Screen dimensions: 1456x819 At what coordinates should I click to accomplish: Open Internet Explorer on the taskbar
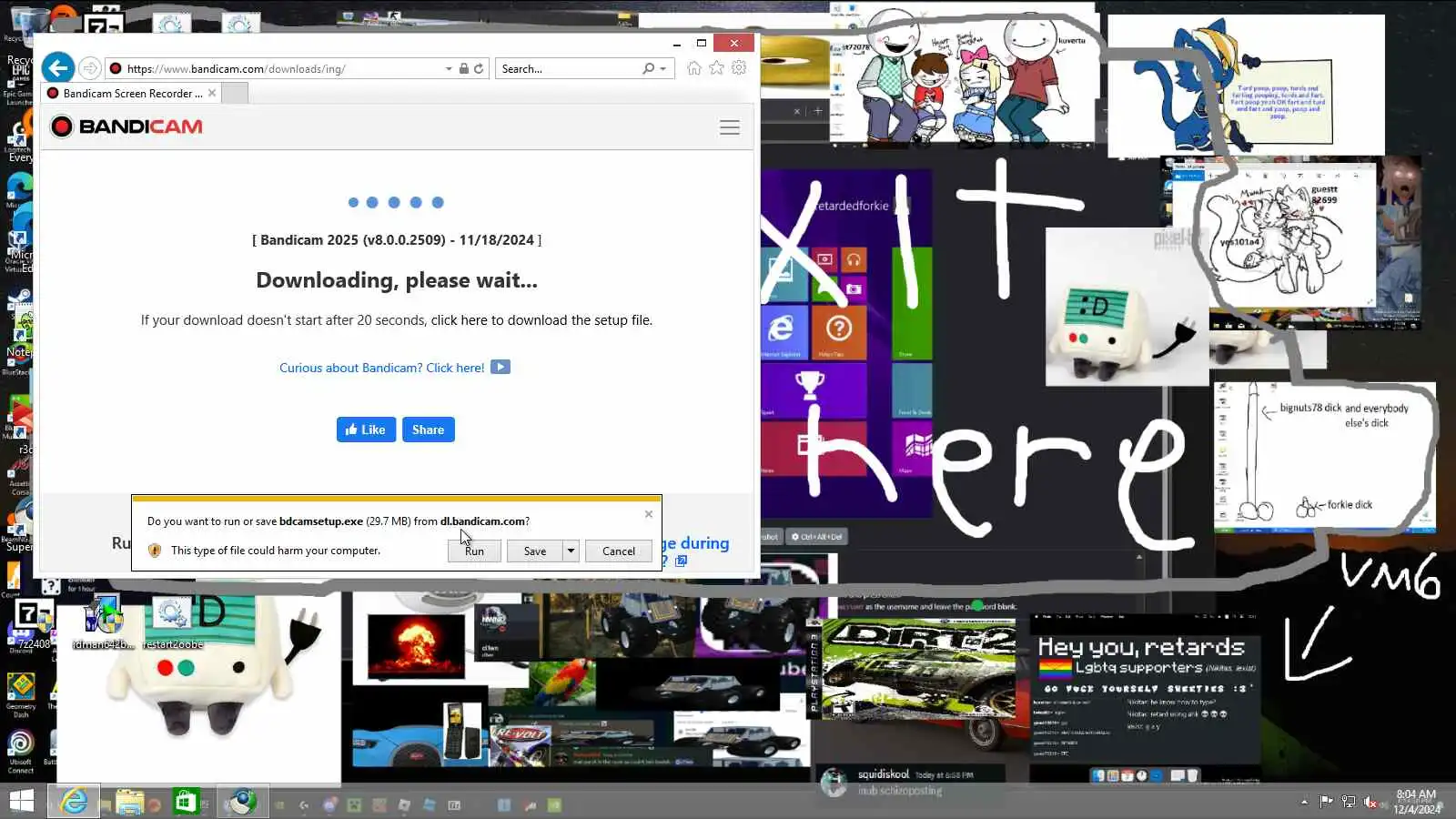(x=74, y=801)
